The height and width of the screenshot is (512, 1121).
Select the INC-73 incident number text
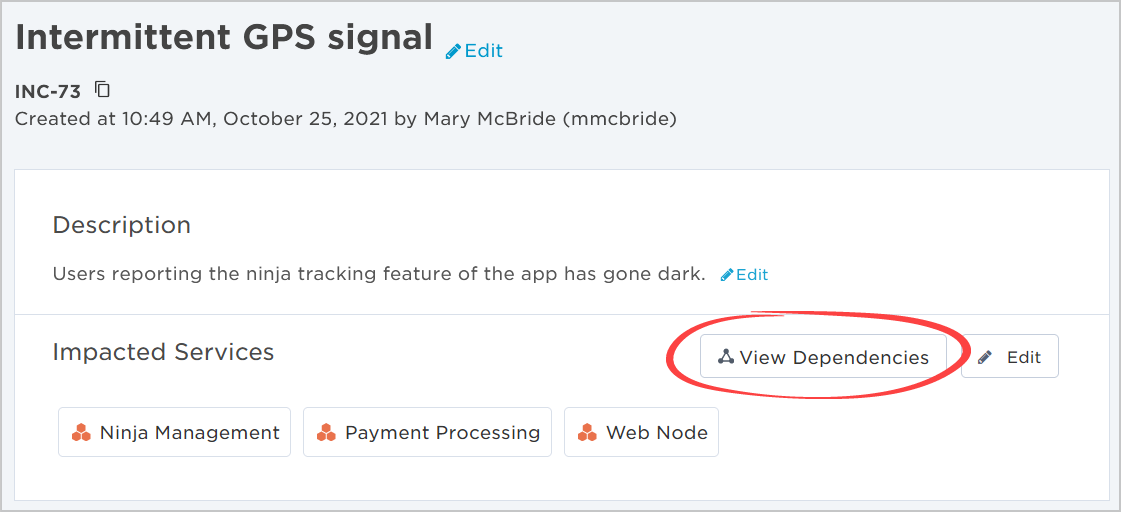point(48,92)
